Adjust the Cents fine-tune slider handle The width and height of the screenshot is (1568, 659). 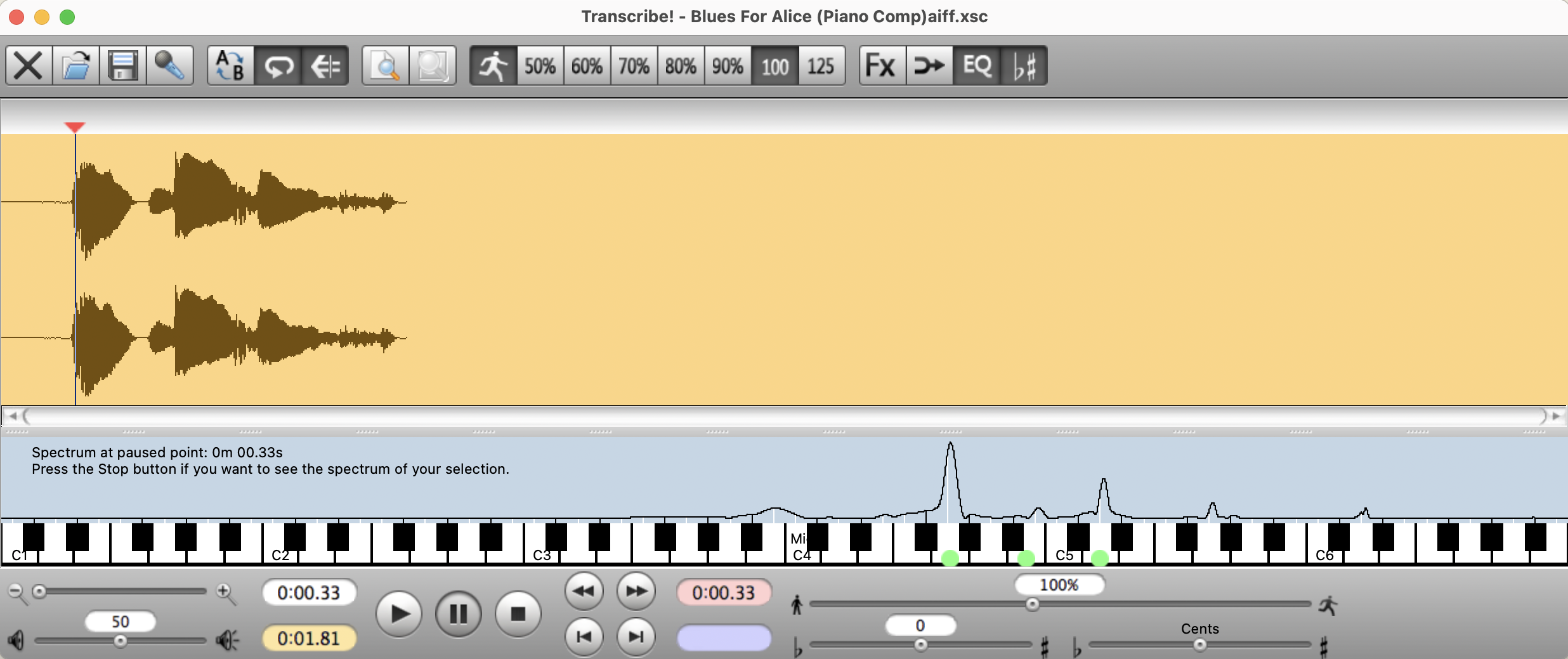point(1199,645)
